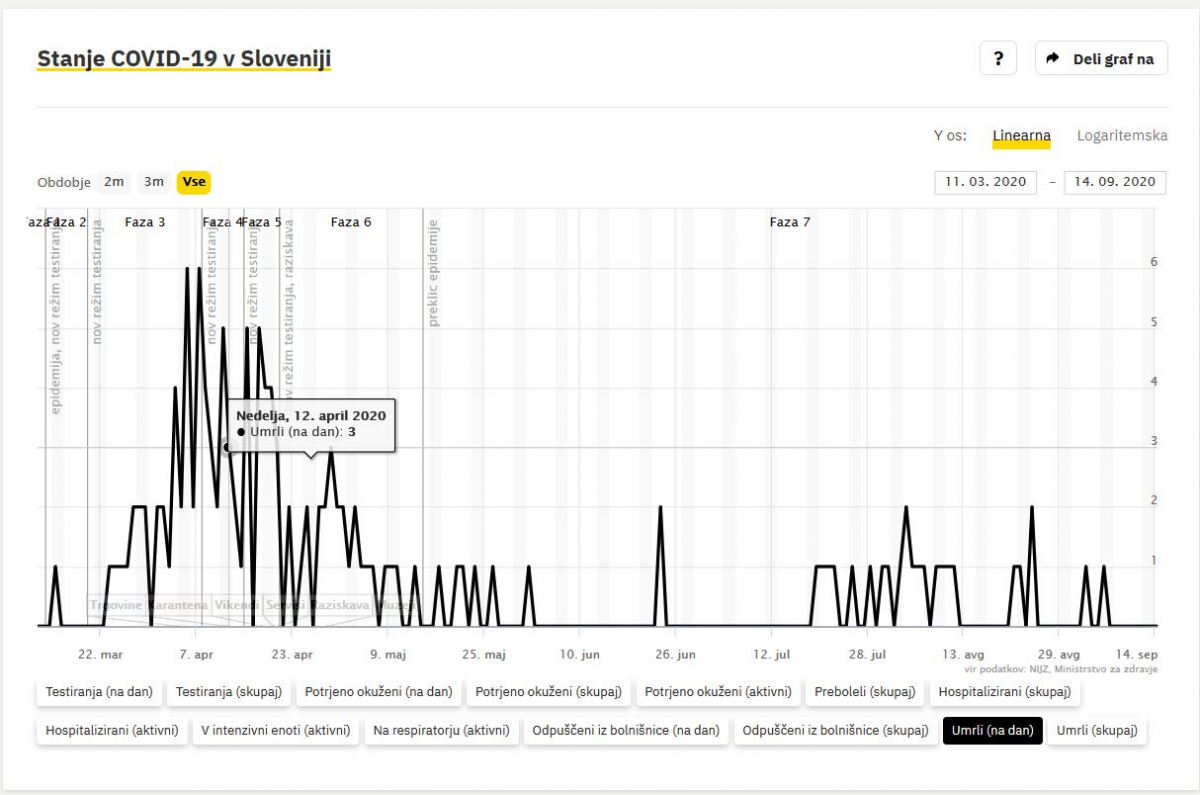Image resolution: width=1200 pixels, height=795 pixels.
Task: Click the Deli graf na share button
Action: tap(1101, 58)
